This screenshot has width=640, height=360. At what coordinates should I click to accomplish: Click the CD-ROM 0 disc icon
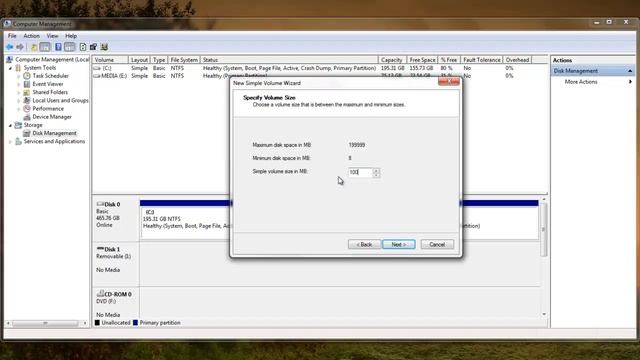point(100,293)
